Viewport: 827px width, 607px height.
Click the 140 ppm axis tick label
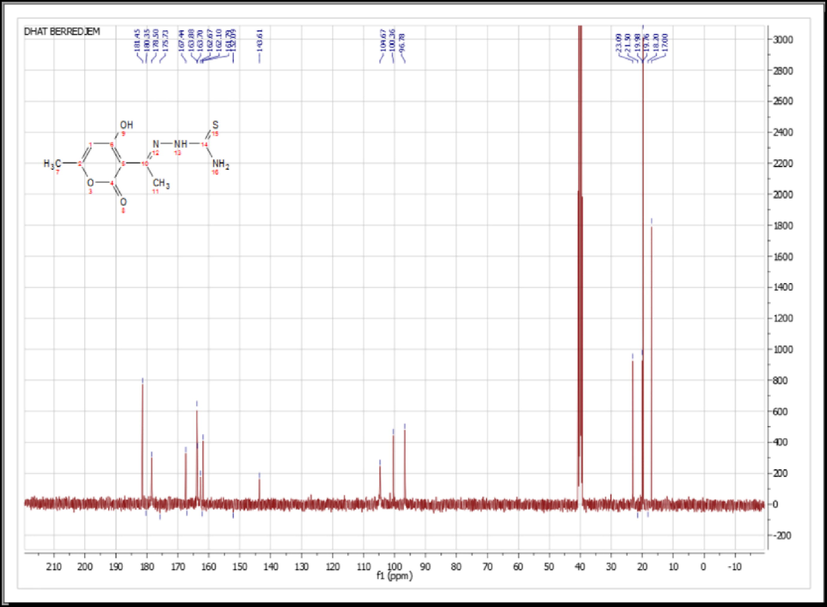pos(271,567)
